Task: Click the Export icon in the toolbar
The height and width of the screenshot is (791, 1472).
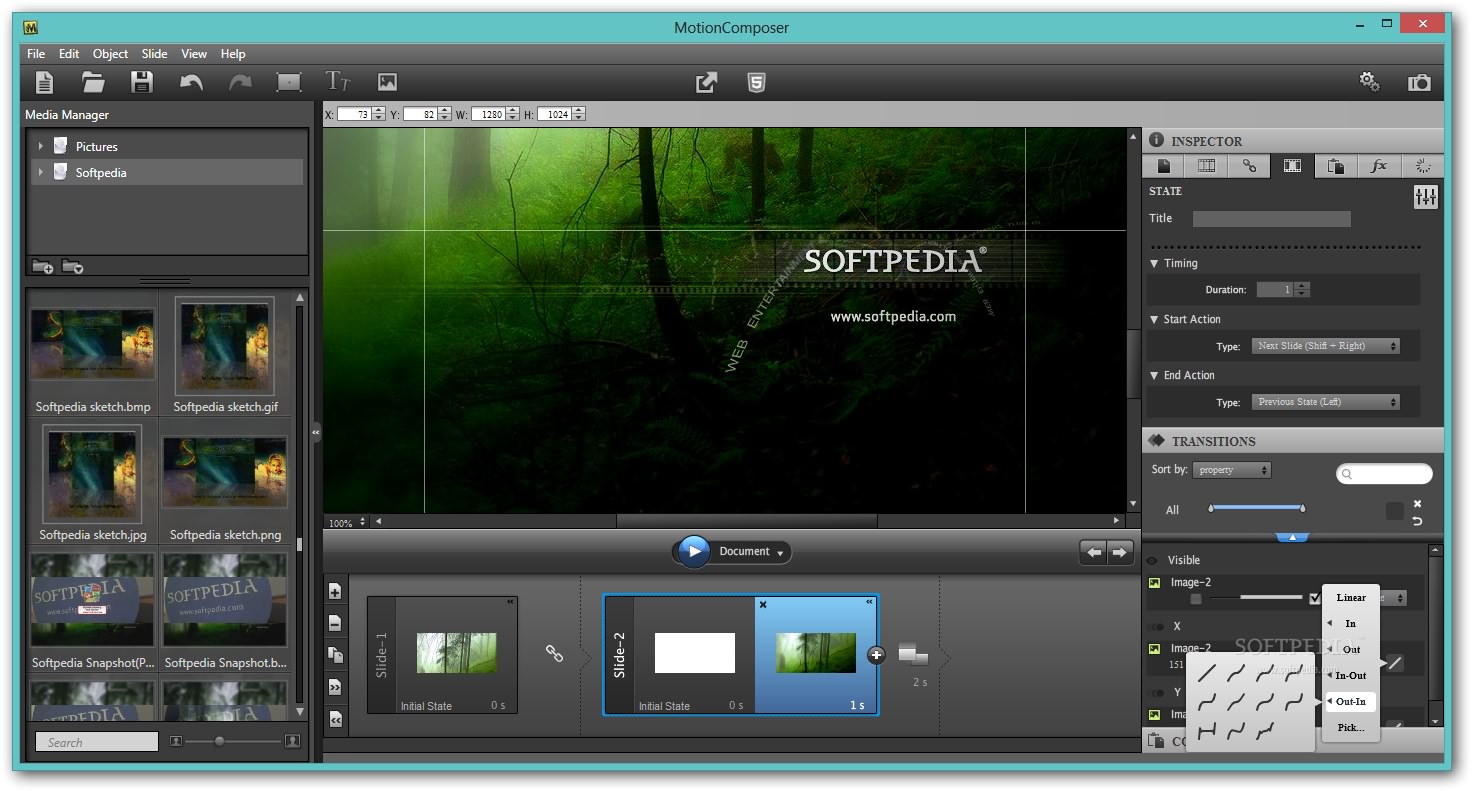Action: [707, 83]
